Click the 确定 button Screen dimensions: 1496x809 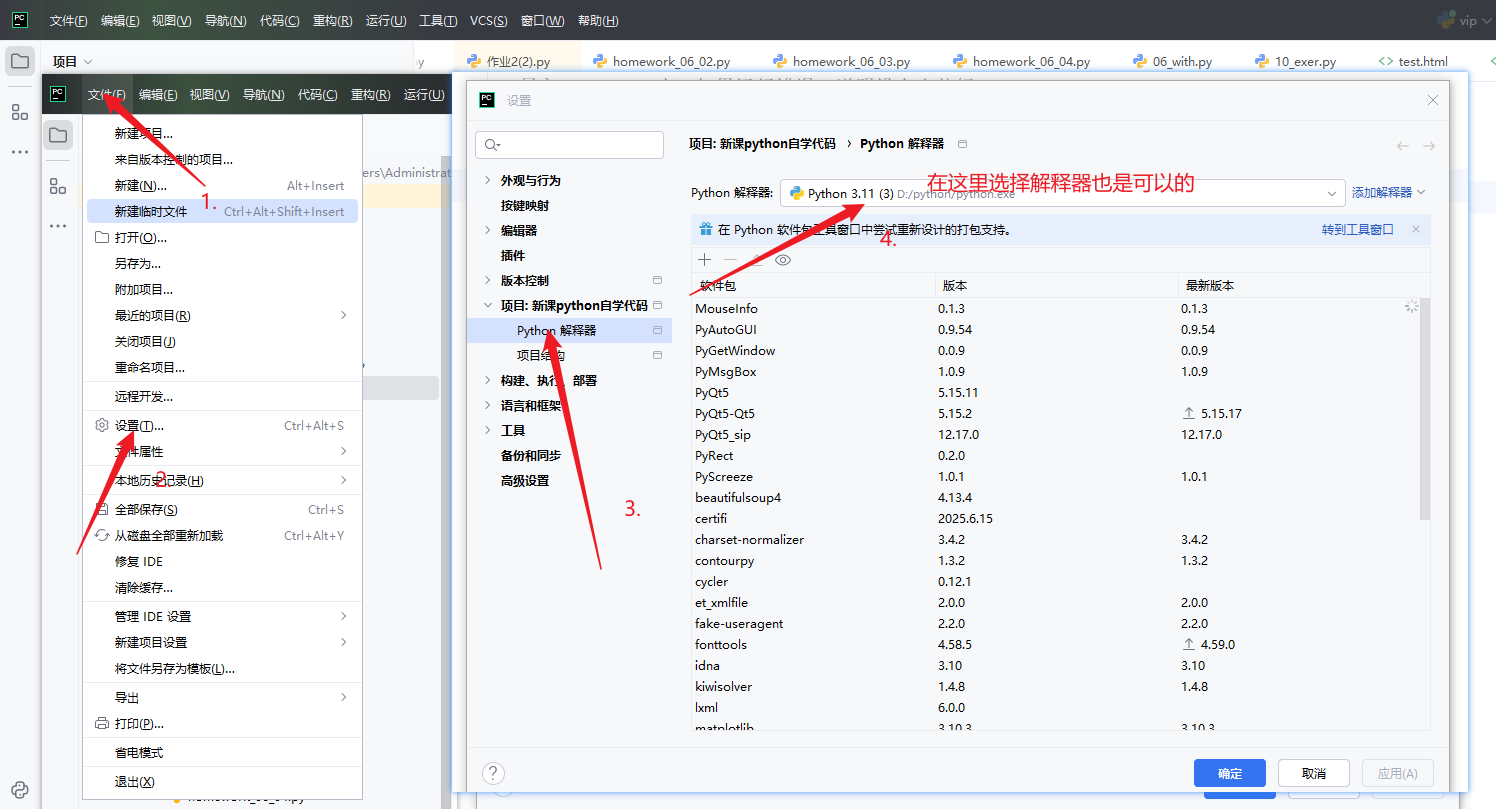[1230, 773]
